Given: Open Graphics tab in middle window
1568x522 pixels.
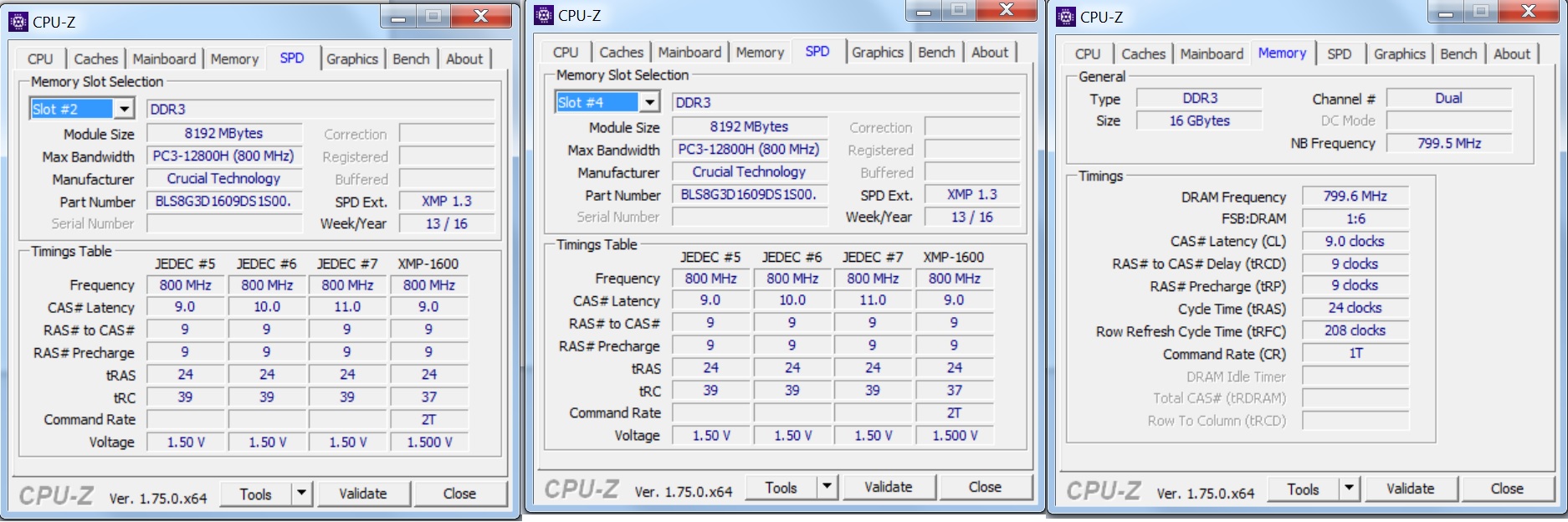Looking at the screenshot, I should click(x=878, y=52).
